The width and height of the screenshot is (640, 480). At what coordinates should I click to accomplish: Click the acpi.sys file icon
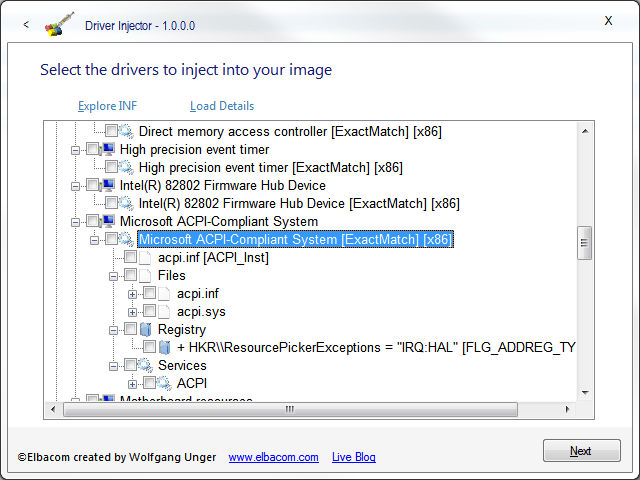164,311
